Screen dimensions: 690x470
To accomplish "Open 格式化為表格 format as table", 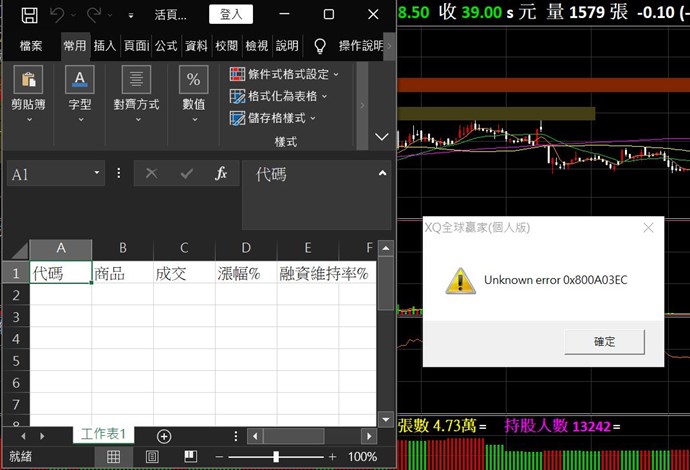I will click(279, 96).
